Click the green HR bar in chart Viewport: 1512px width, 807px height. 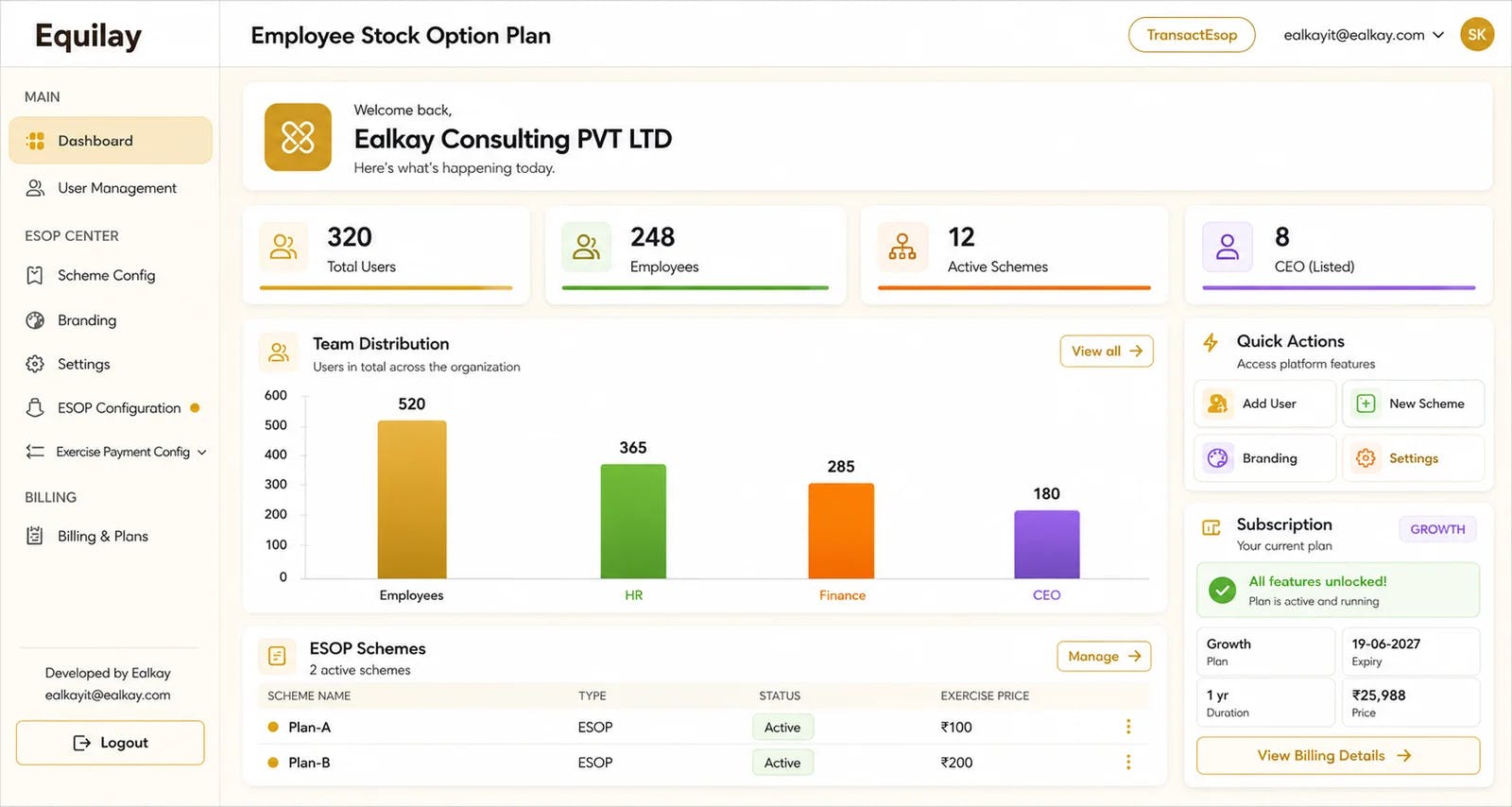(633, 522)
